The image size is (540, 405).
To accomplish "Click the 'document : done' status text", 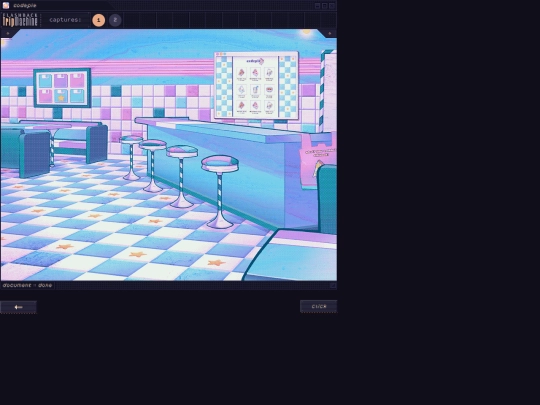I will coord(27,285).
